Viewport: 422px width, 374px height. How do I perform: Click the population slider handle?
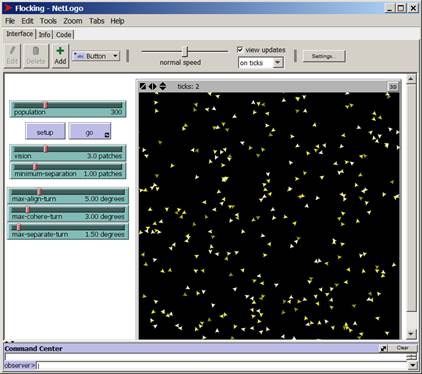pyautogui.click(x=46, y=105)
